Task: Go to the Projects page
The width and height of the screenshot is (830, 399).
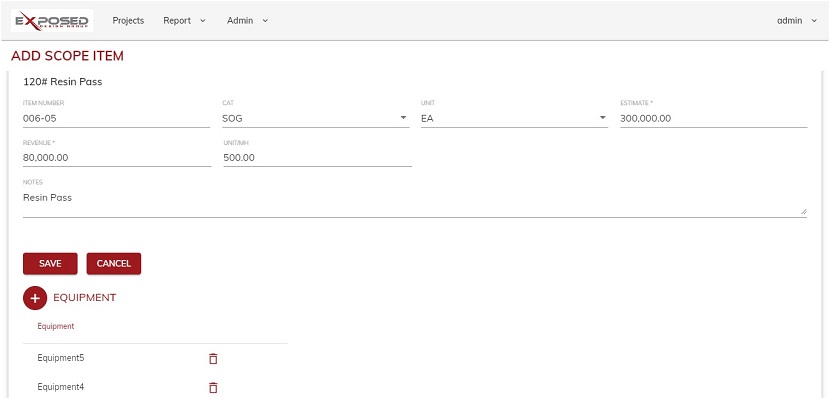Action: pos(128,21)
